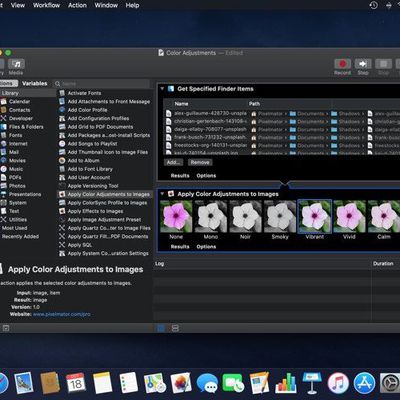400x400 pixels.
Task: Choose the Vivid color preset thumbnail
Action: coord(349,216)
